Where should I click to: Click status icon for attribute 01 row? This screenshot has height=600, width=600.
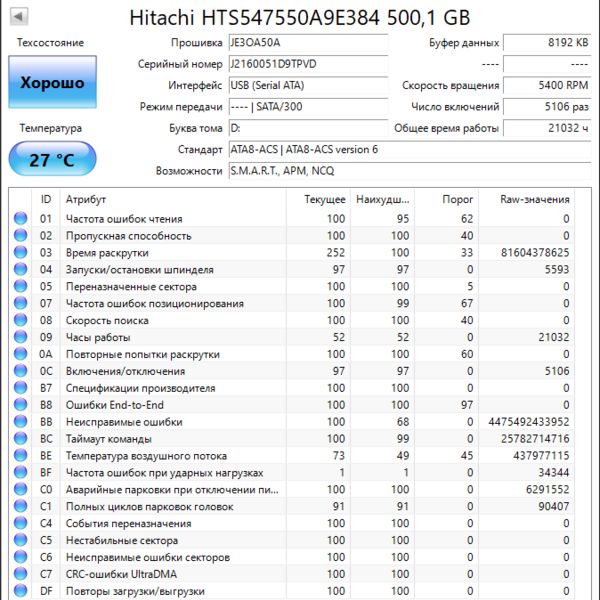[x=21, y=218]
